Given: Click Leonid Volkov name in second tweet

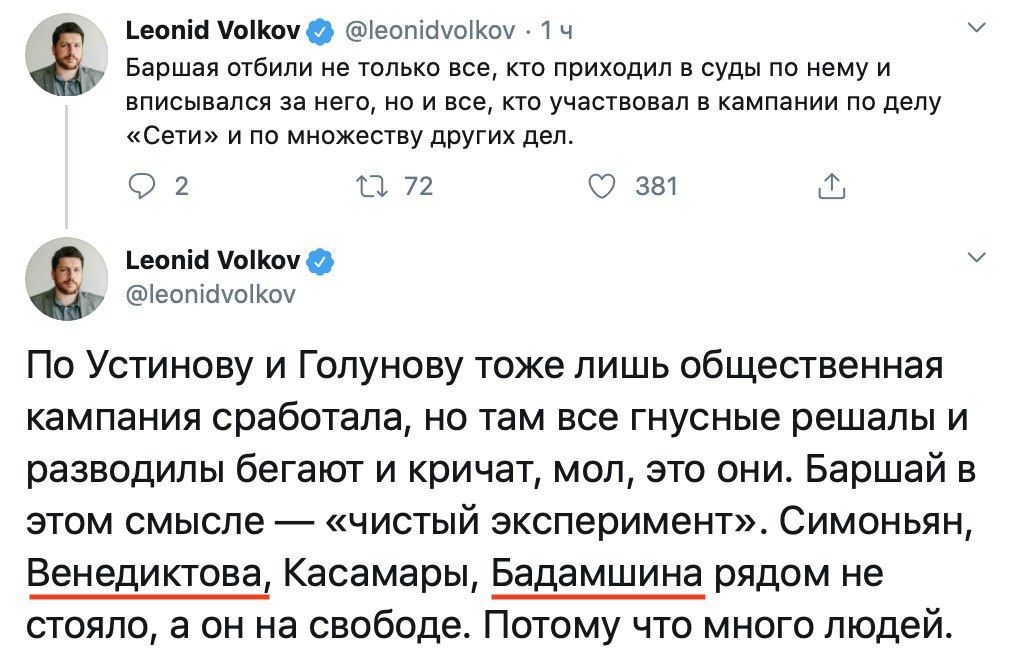Looking at the screenshot, I should pyautogui.click(x=213, y=261).
